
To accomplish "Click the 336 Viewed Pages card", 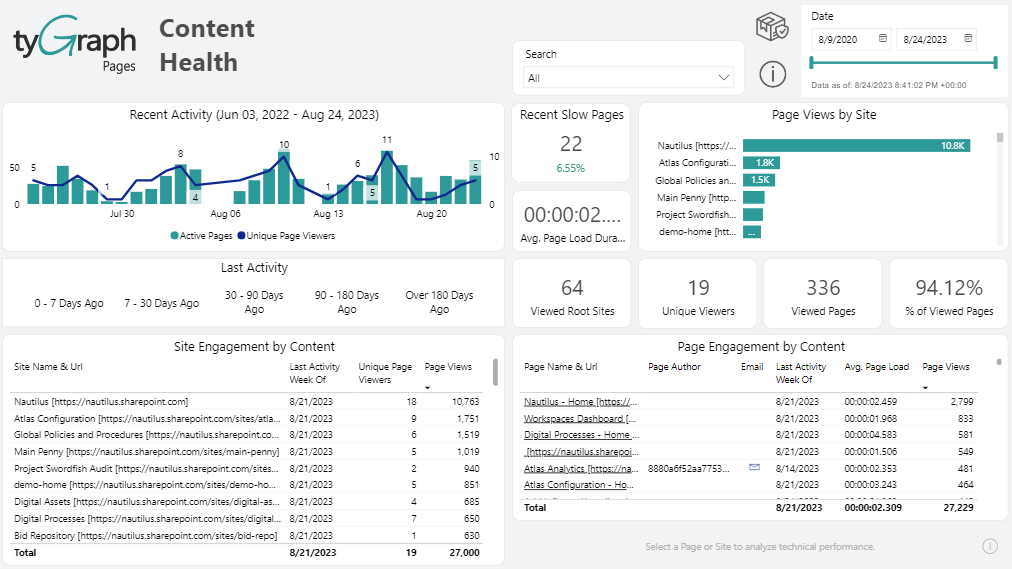I will (823, 294).
